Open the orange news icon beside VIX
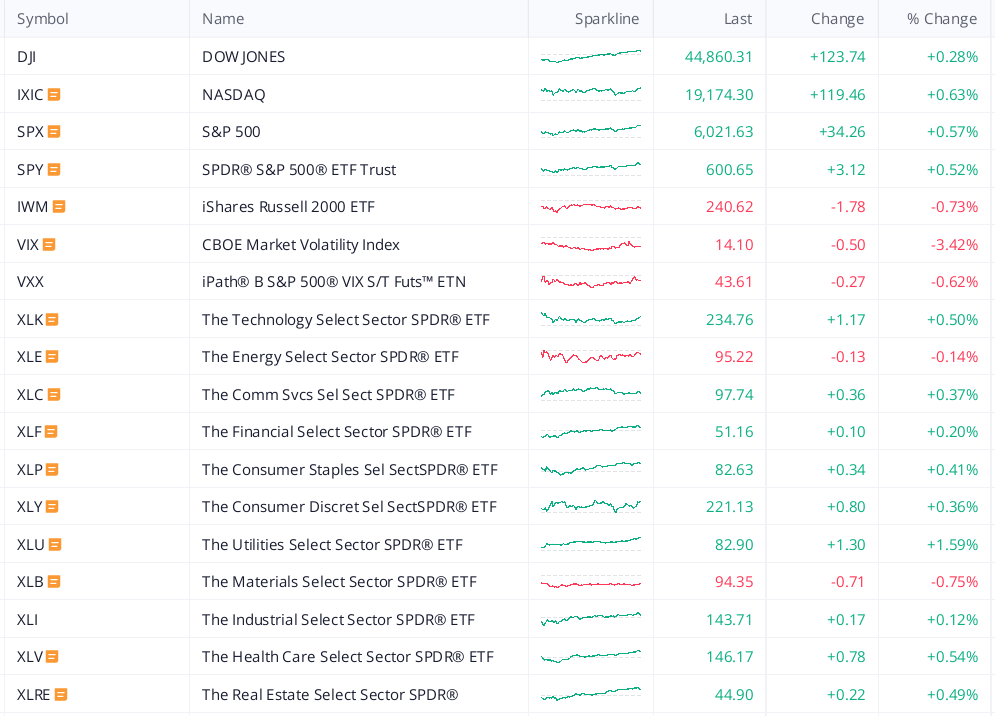995x716 pixels. [49, 244]
